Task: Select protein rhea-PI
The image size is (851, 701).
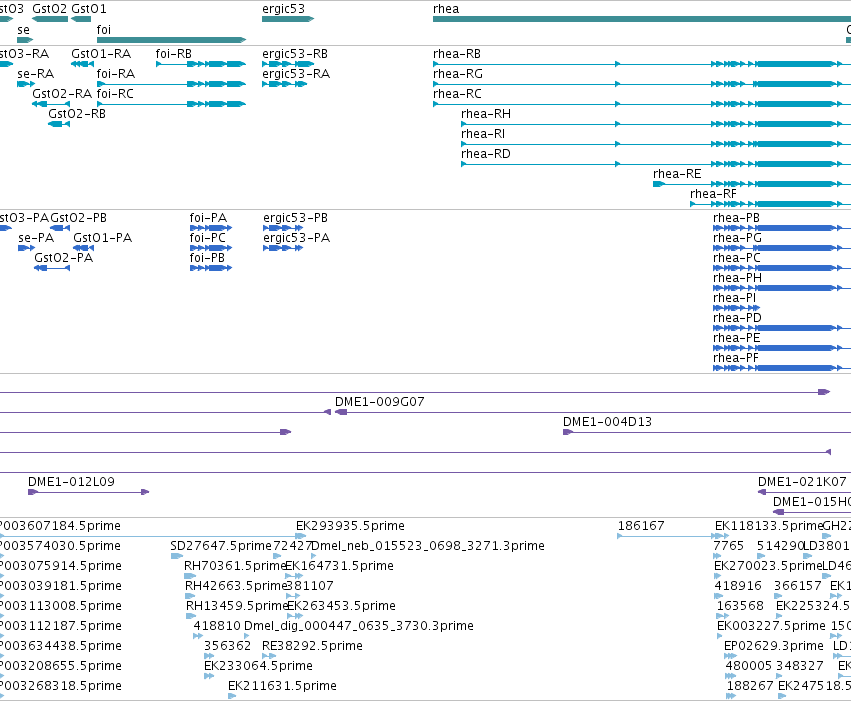Action: [x=736, y=308]
